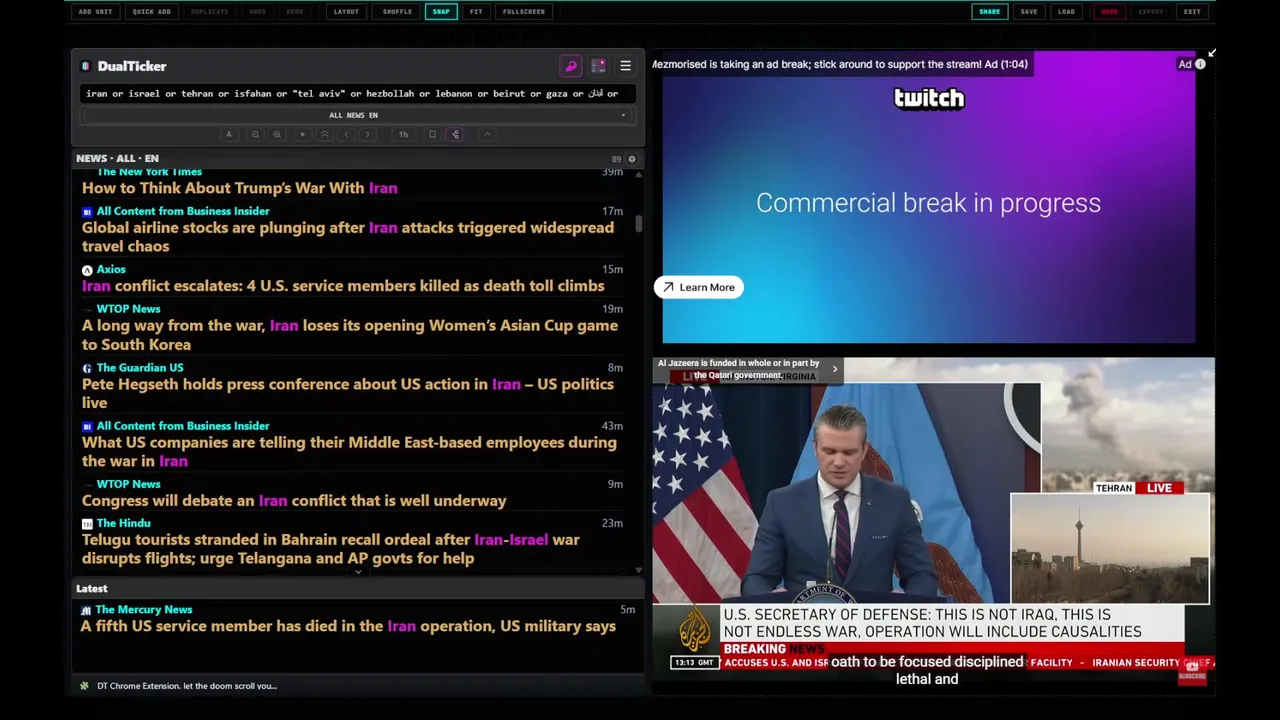1280x720 pixels.
Task: Click the NEWS · ALL · EN panel header
Action: coord(117,158)
